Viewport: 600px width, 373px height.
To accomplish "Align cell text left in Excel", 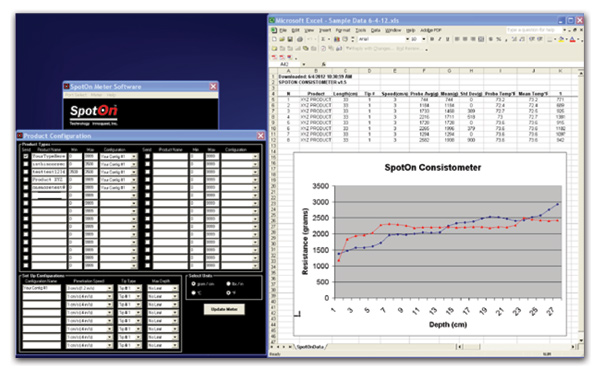I will (457, 39).
